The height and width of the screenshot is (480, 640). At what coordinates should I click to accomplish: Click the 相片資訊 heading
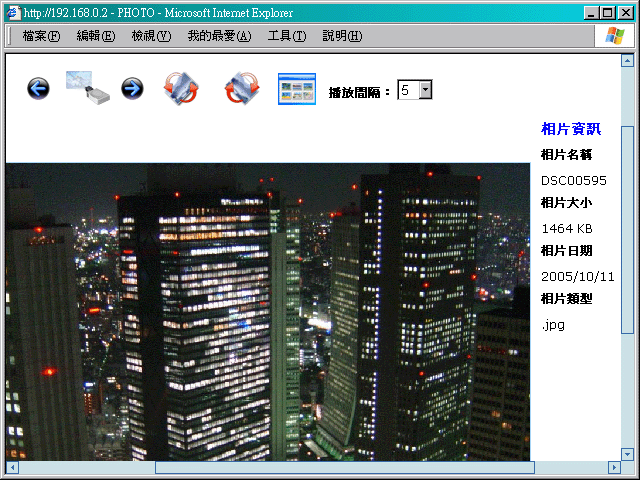(x=571, y=129)
